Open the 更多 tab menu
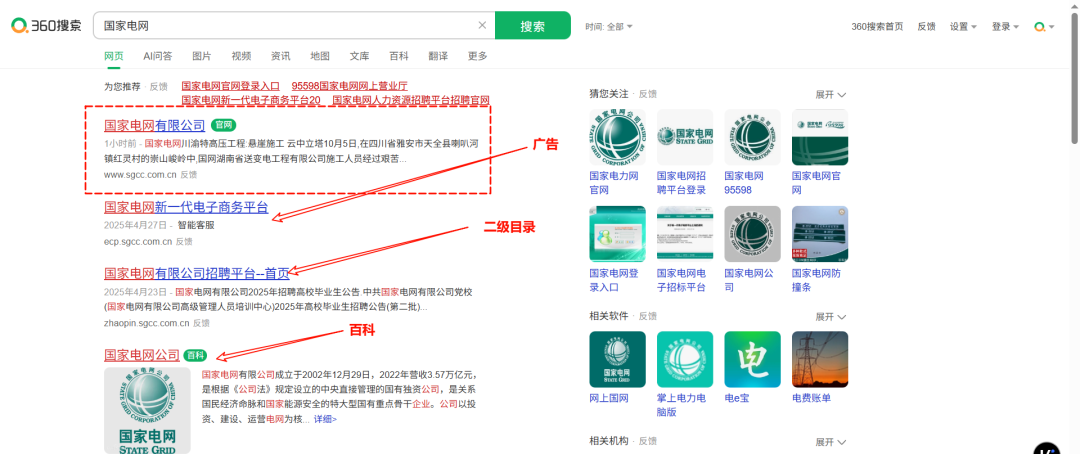The width and height of the screenshot is (1080, 454). pos(477,56)
